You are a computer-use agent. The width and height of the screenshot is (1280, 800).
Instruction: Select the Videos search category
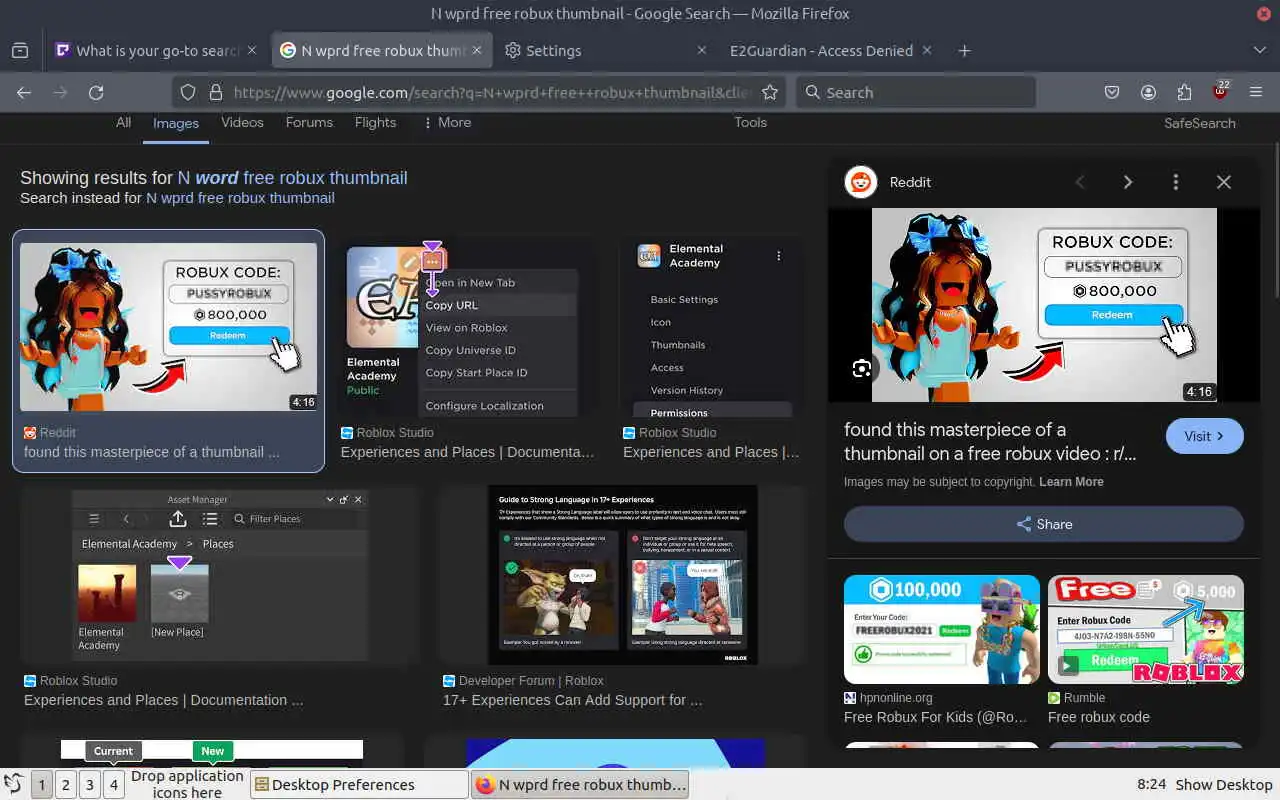pyautogui.click(x=242, y=122)
